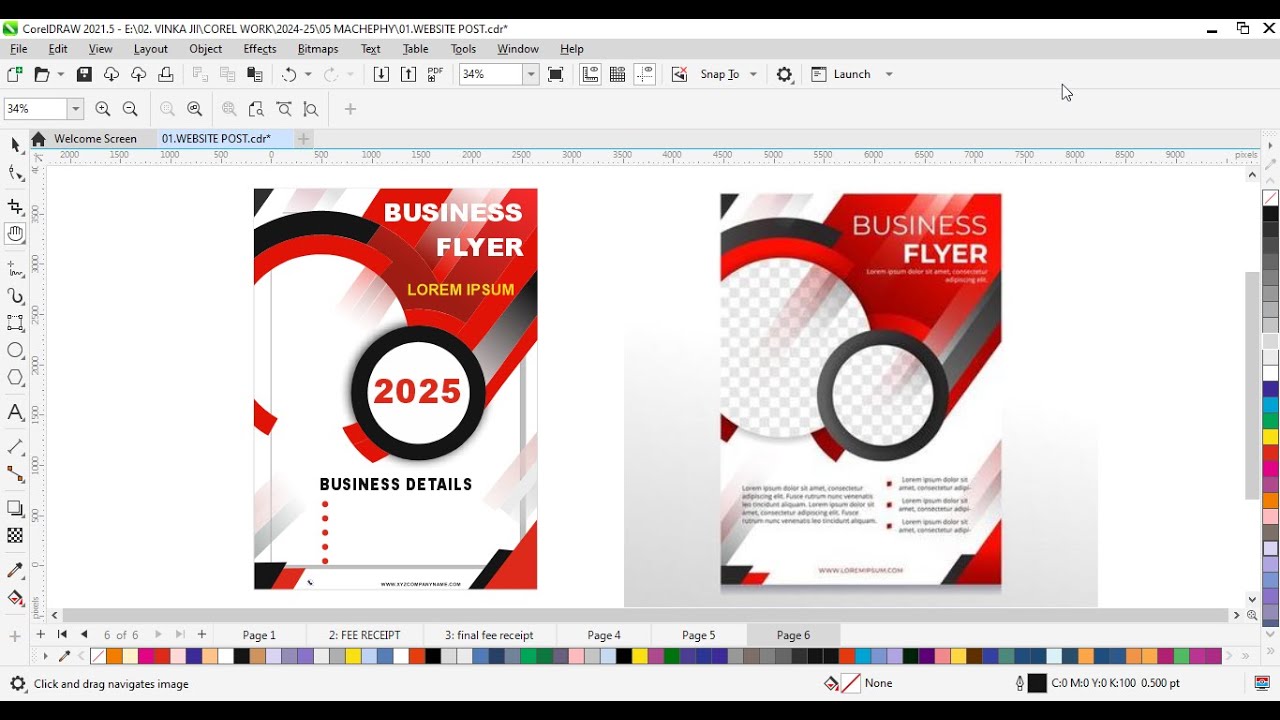The image size is (1280, 720).
Task: Open the Undo history dropdown arrow
Action: (x=308, y=74)
